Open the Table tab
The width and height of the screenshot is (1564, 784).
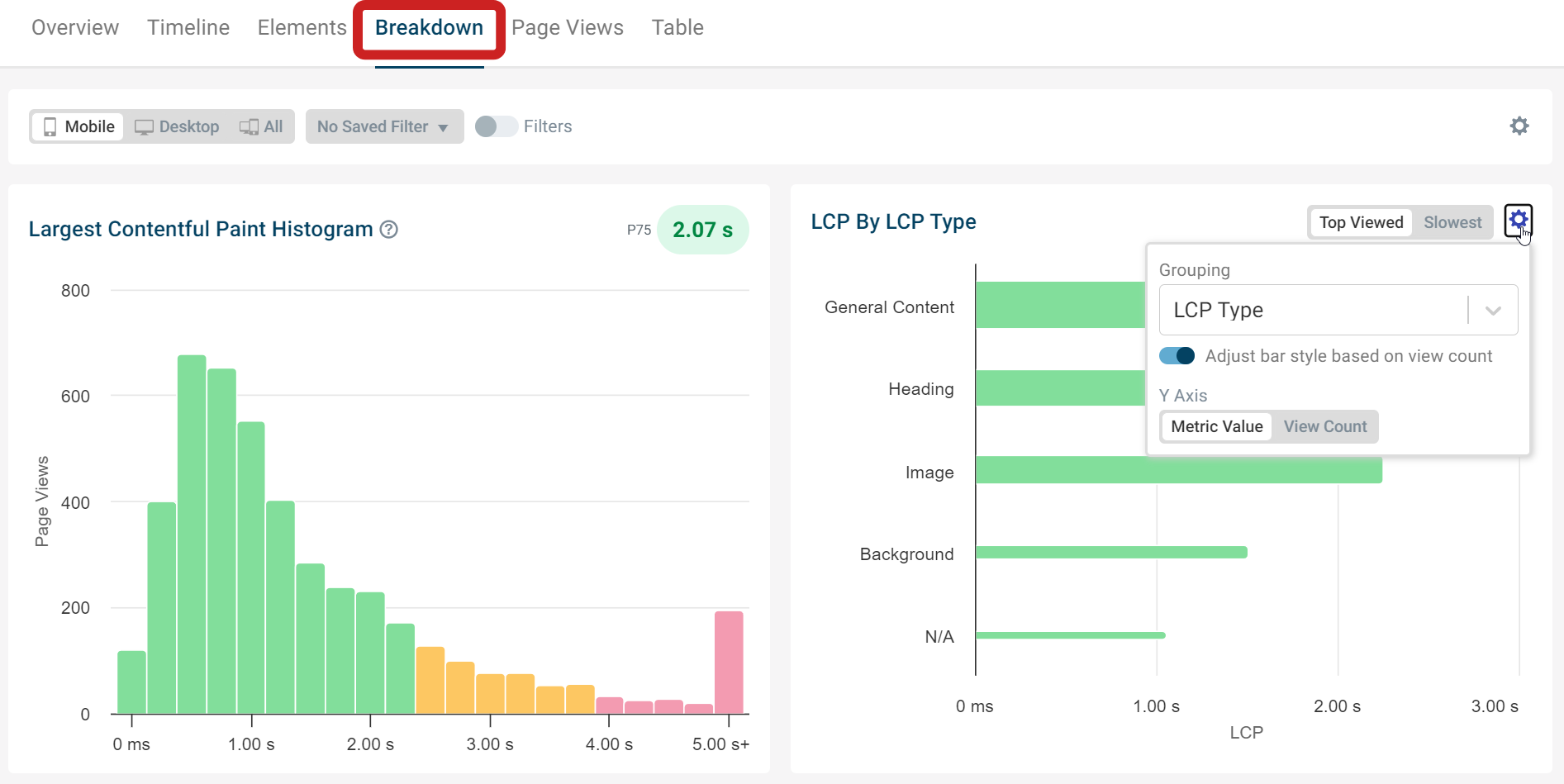(677, 27)
